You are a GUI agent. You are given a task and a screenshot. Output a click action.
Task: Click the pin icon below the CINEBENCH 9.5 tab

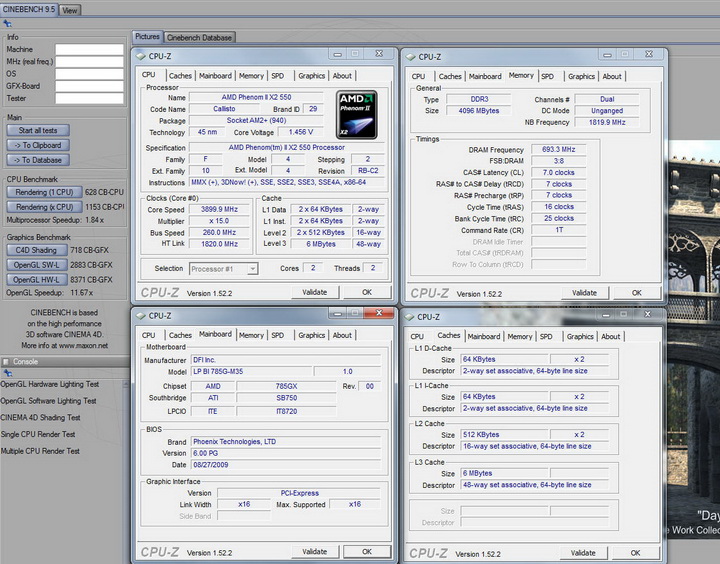pos(5,23)
